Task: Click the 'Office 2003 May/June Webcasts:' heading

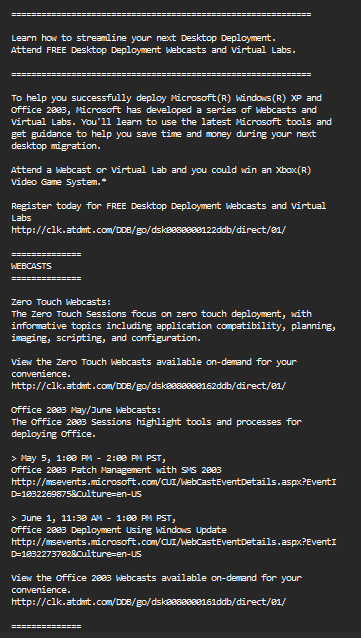Action: tap(86, 410)
